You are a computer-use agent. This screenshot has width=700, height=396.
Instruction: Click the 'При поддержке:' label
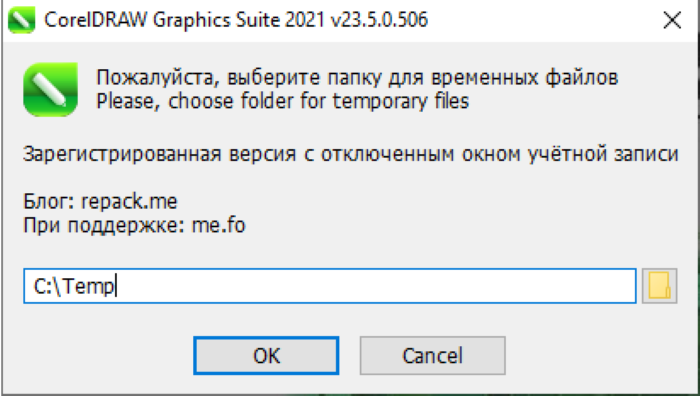(104, 225)
